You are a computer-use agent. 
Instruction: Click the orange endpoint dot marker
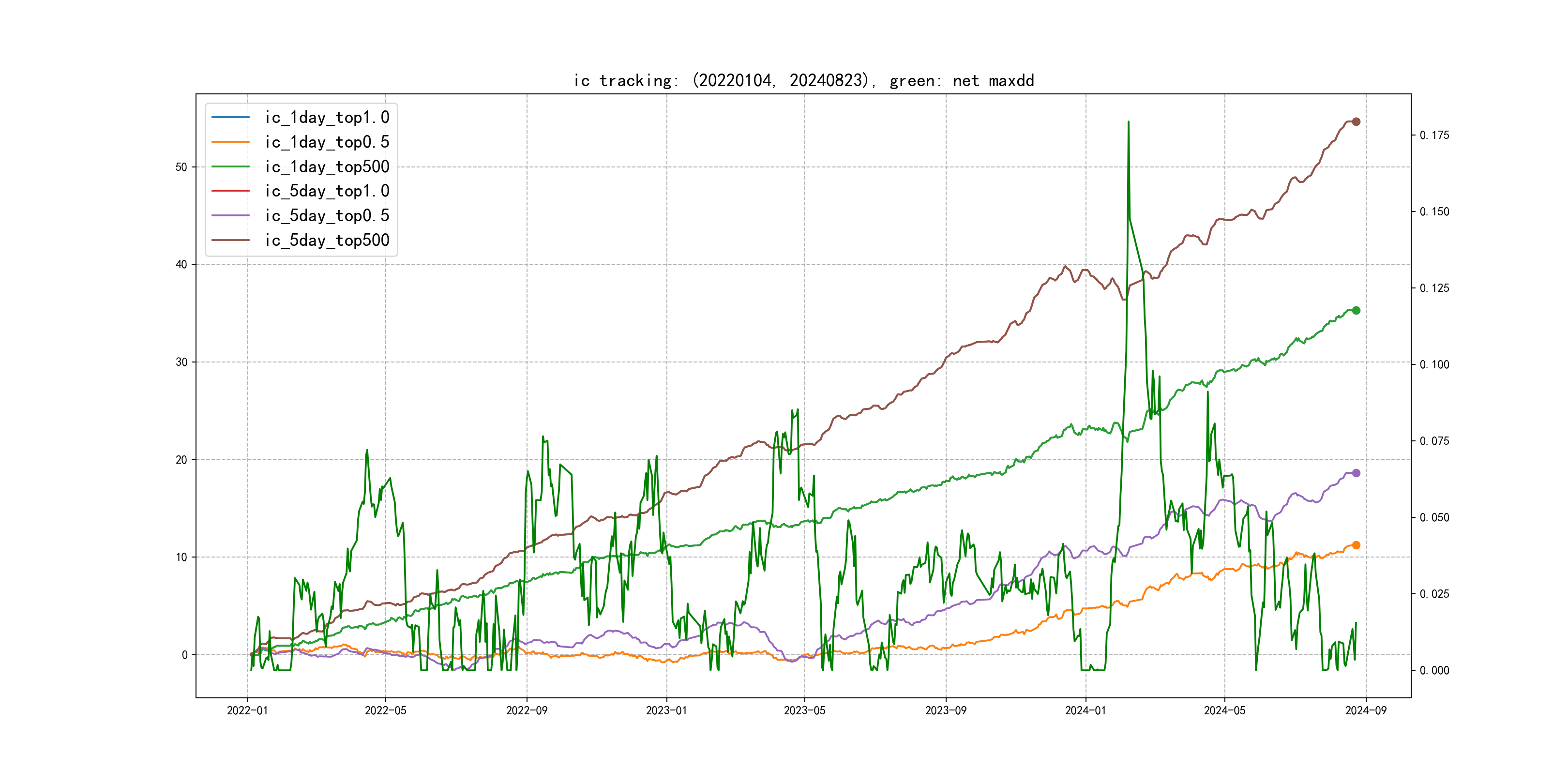click(x=1356, y=545)
